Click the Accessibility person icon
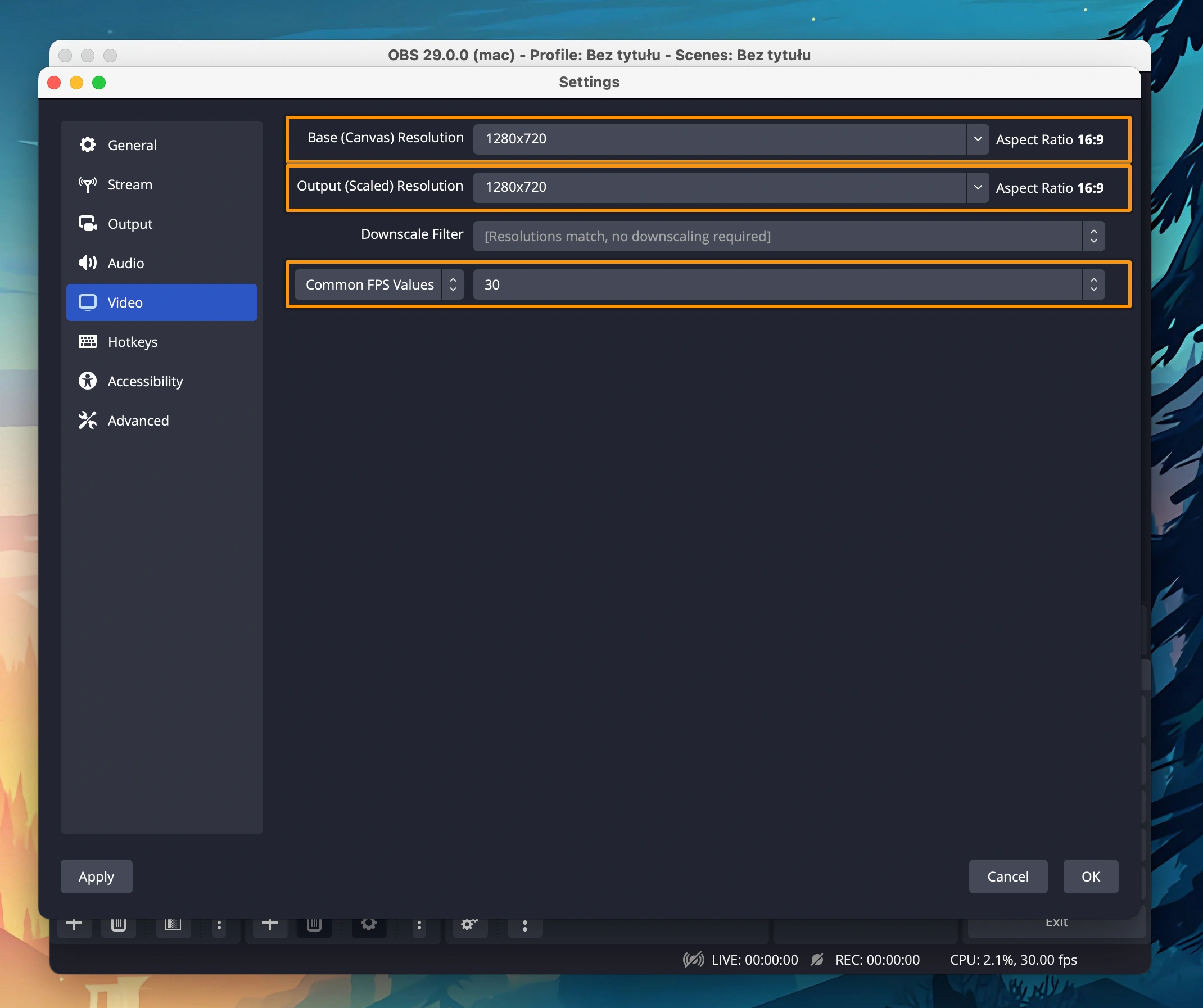 point(88,381)
